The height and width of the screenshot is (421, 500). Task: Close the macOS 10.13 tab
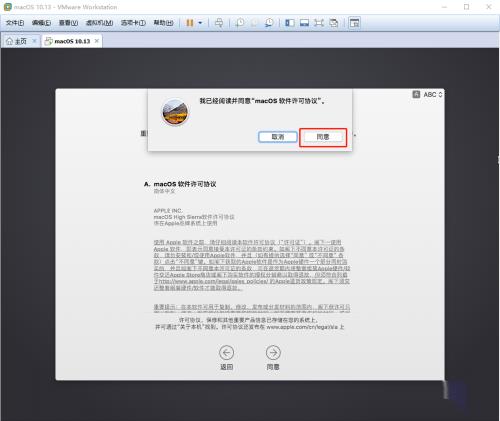(97, 41)
